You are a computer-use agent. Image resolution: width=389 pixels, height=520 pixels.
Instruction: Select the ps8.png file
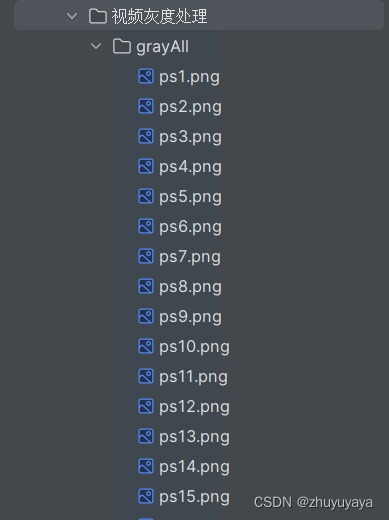[x=190, y=287]
